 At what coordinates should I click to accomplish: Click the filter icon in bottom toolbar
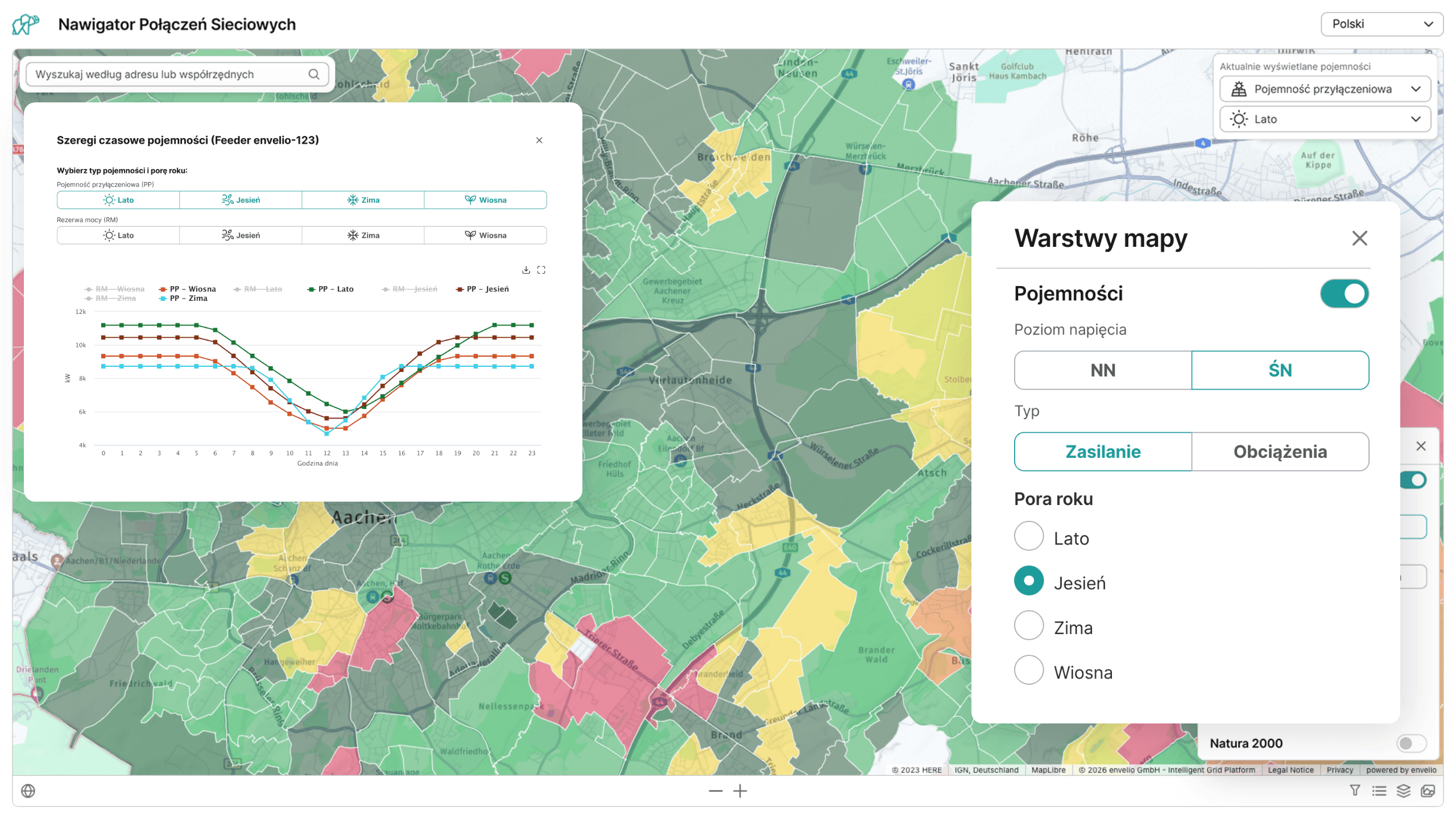coord(1355,791)
